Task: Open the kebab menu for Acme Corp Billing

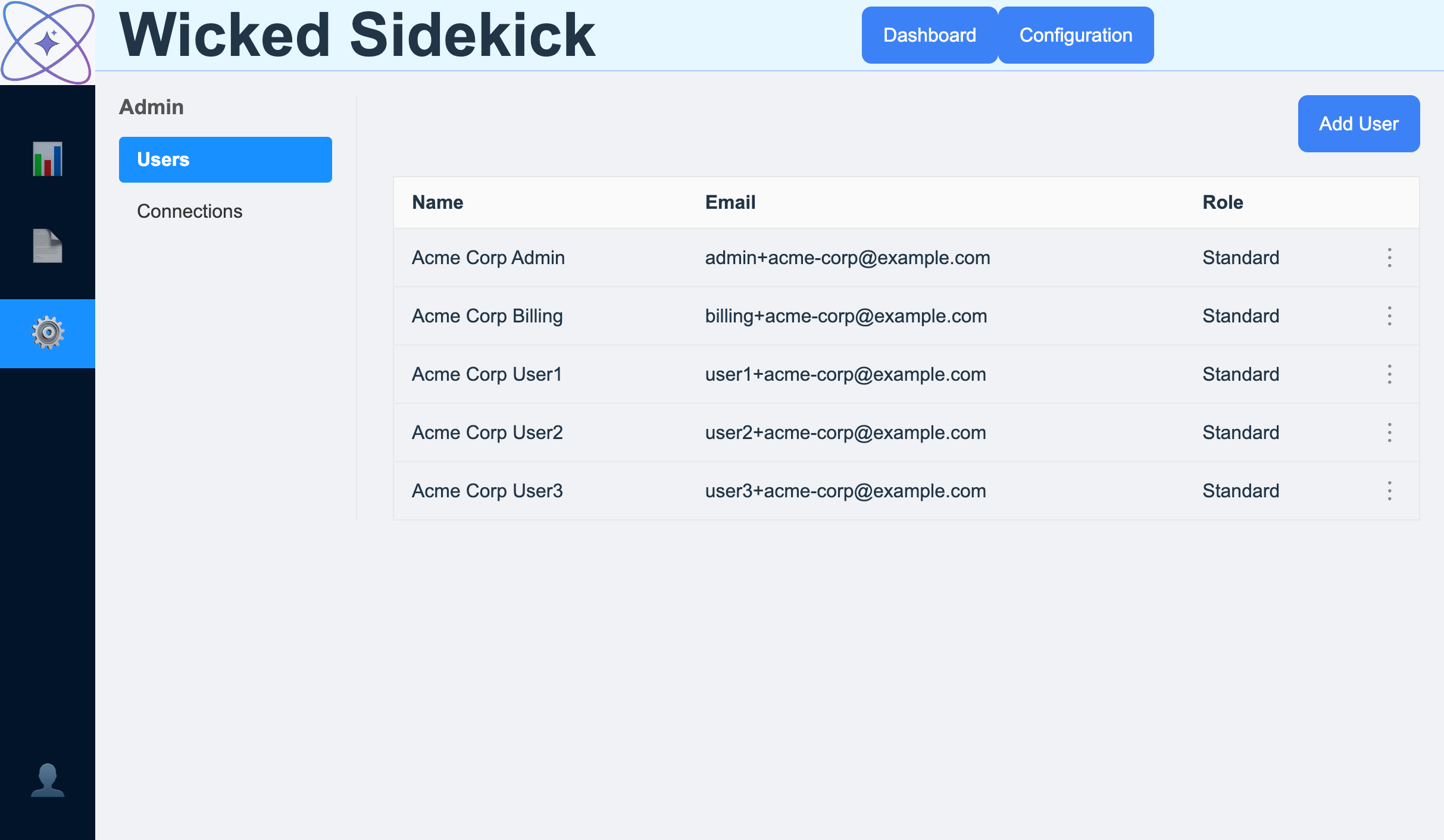Action: pyautogui.click(x=1389, y=316)
